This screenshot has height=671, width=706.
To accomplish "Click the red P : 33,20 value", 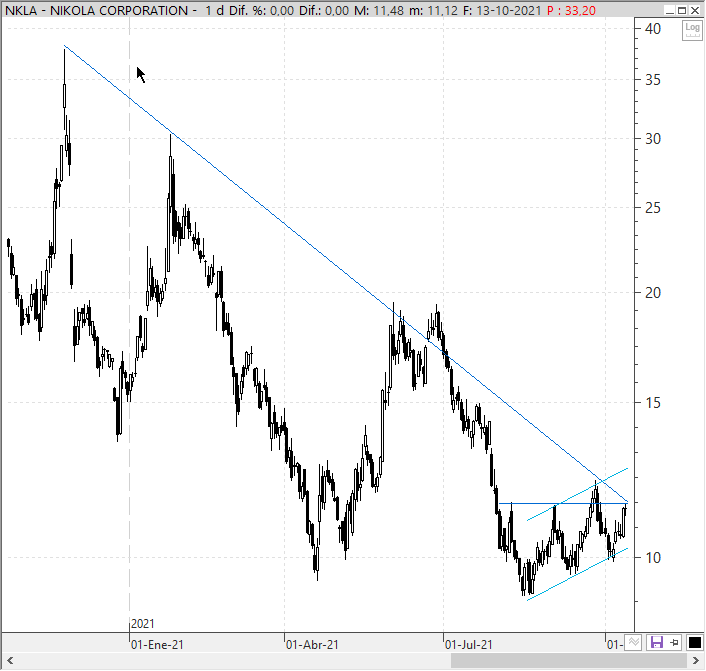I will tap(571, 10).
